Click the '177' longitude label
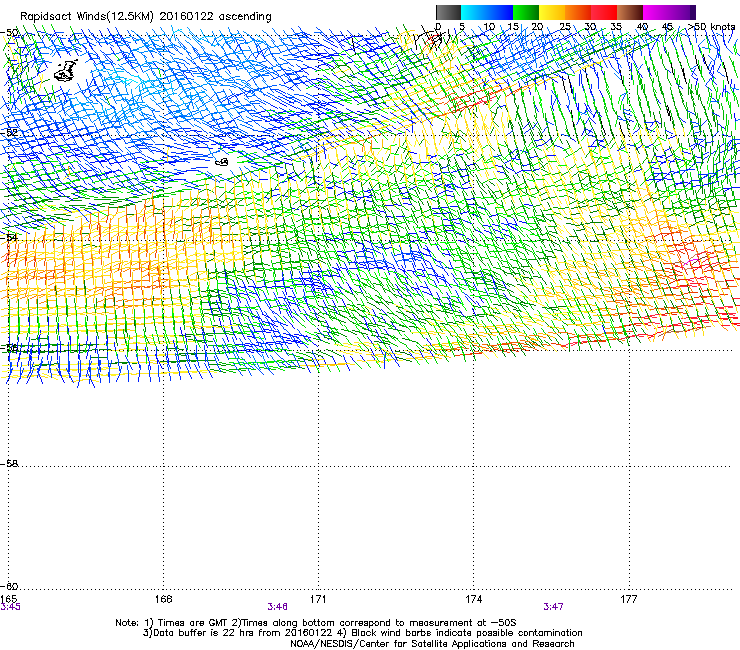The image size is (740, 650). coord(629,599)
